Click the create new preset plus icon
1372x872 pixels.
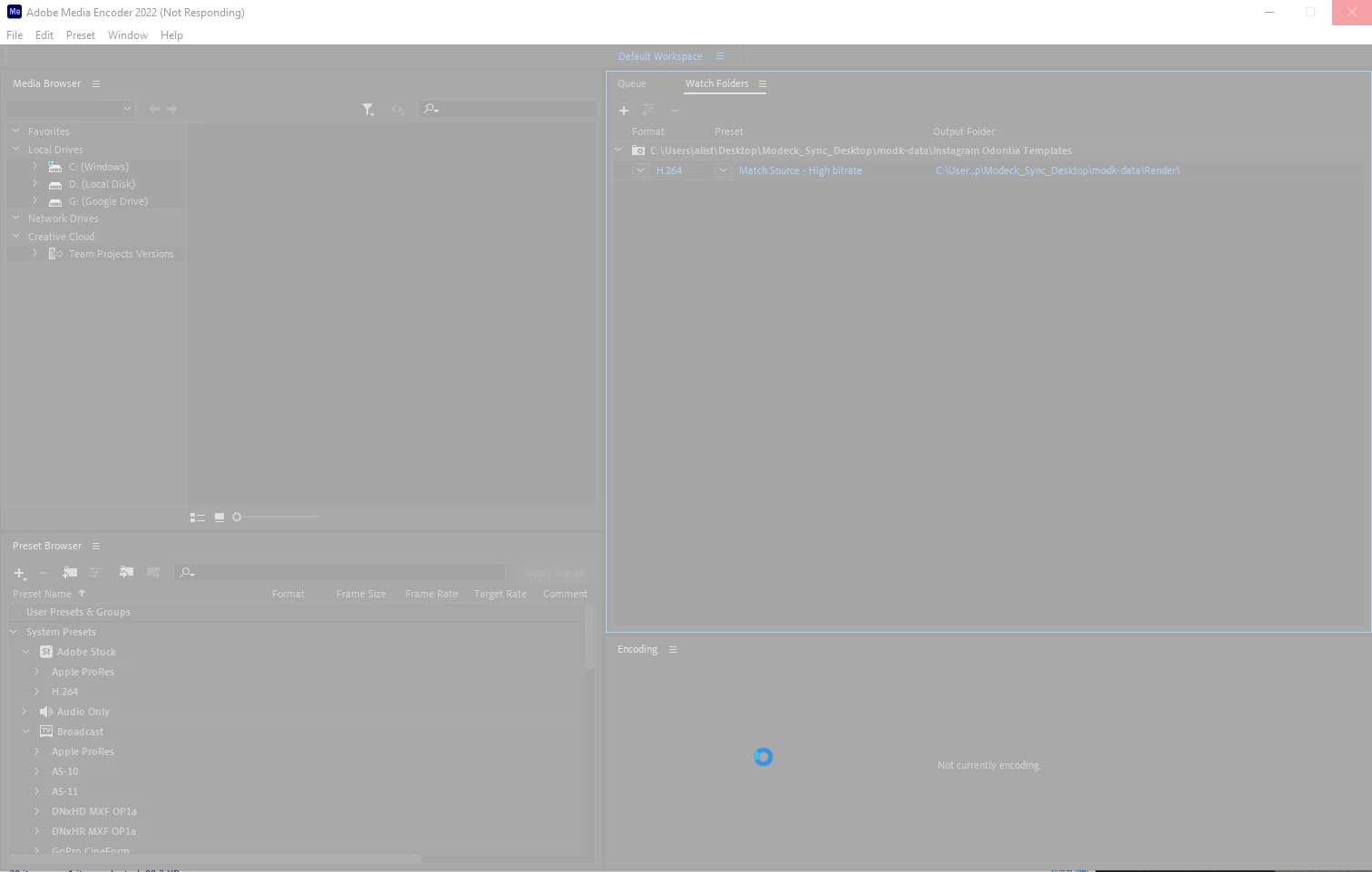coord(19,573)
